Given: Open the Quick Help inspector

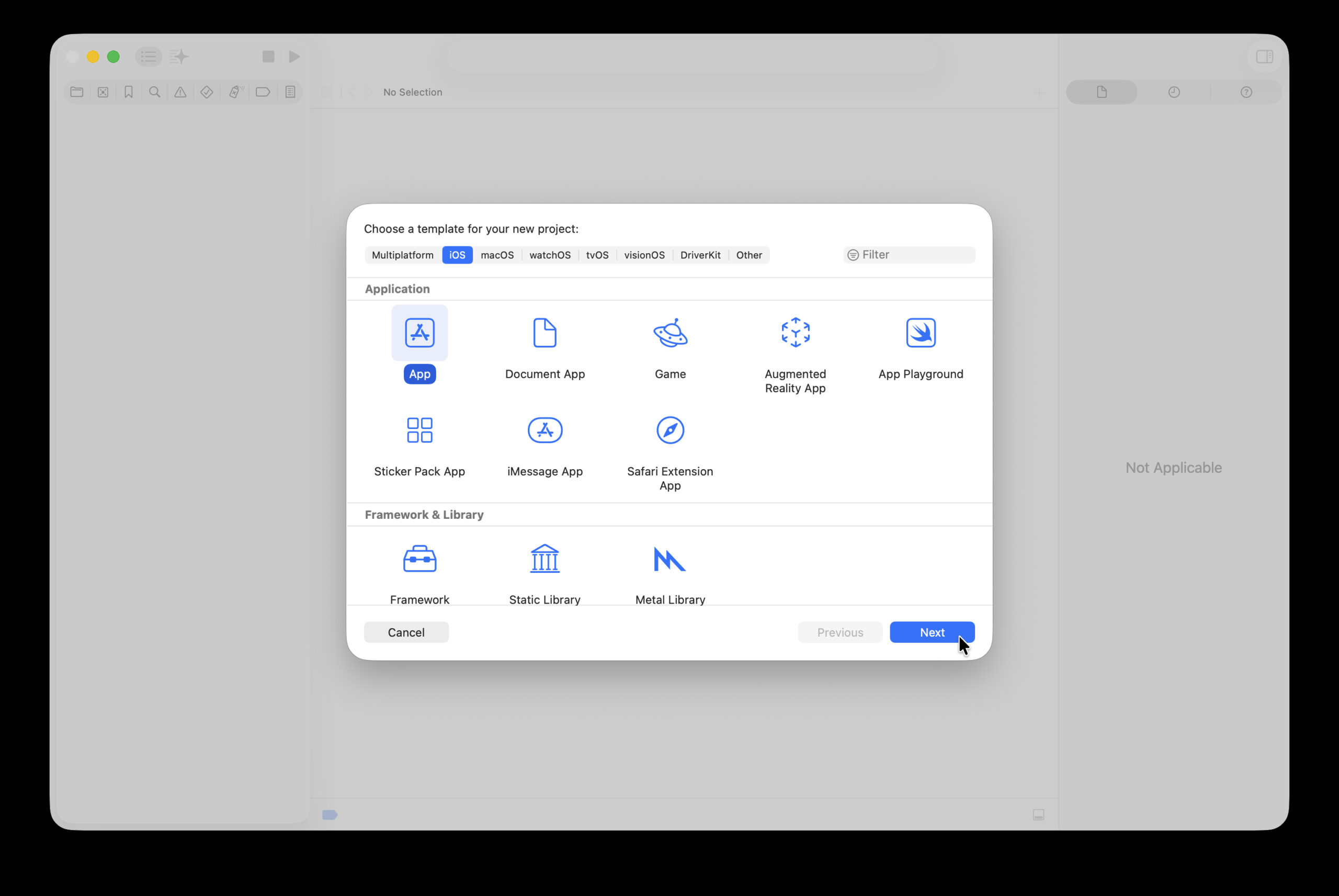Looking at the screenshot, I should pyautogui.click(x=1246, y=92).
